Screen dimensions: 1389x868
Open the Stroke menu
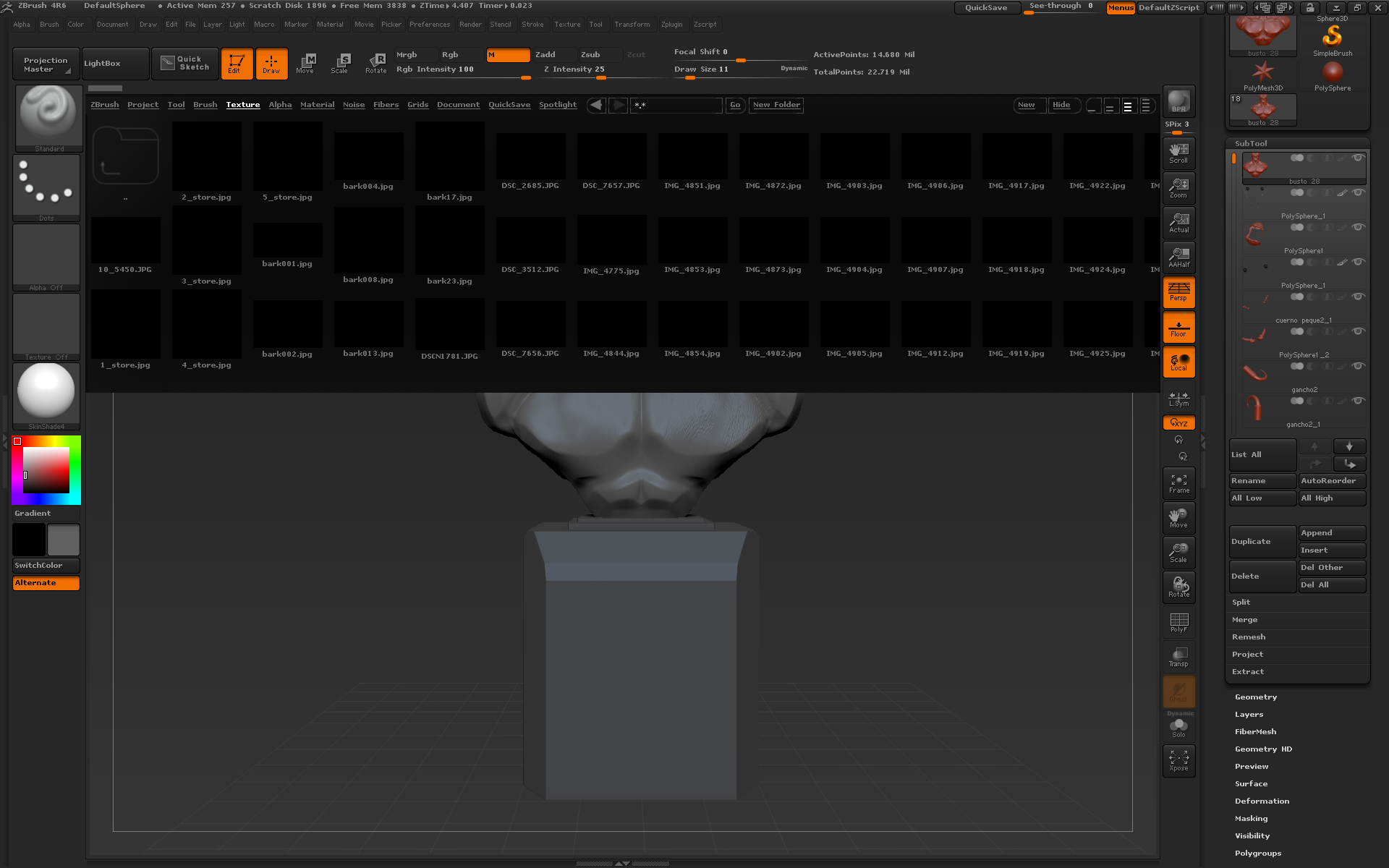click(532, 25)
